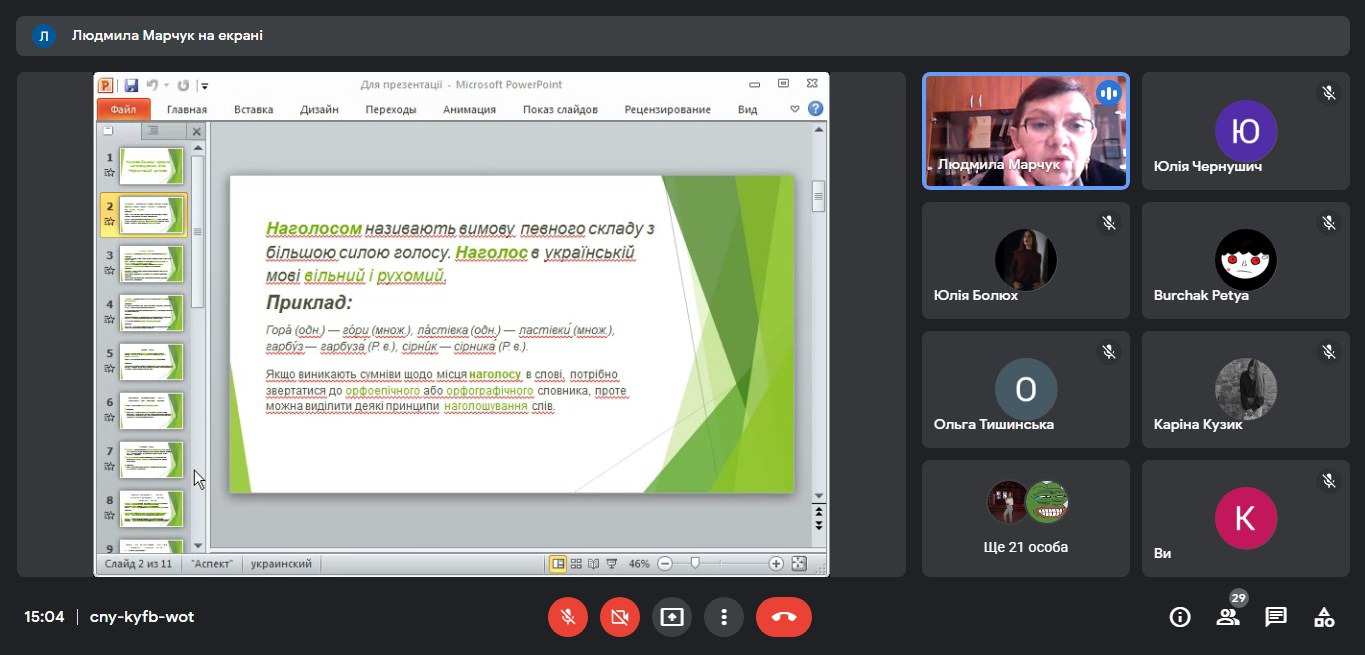Hang up with the red leave call button

pos(784,617)
